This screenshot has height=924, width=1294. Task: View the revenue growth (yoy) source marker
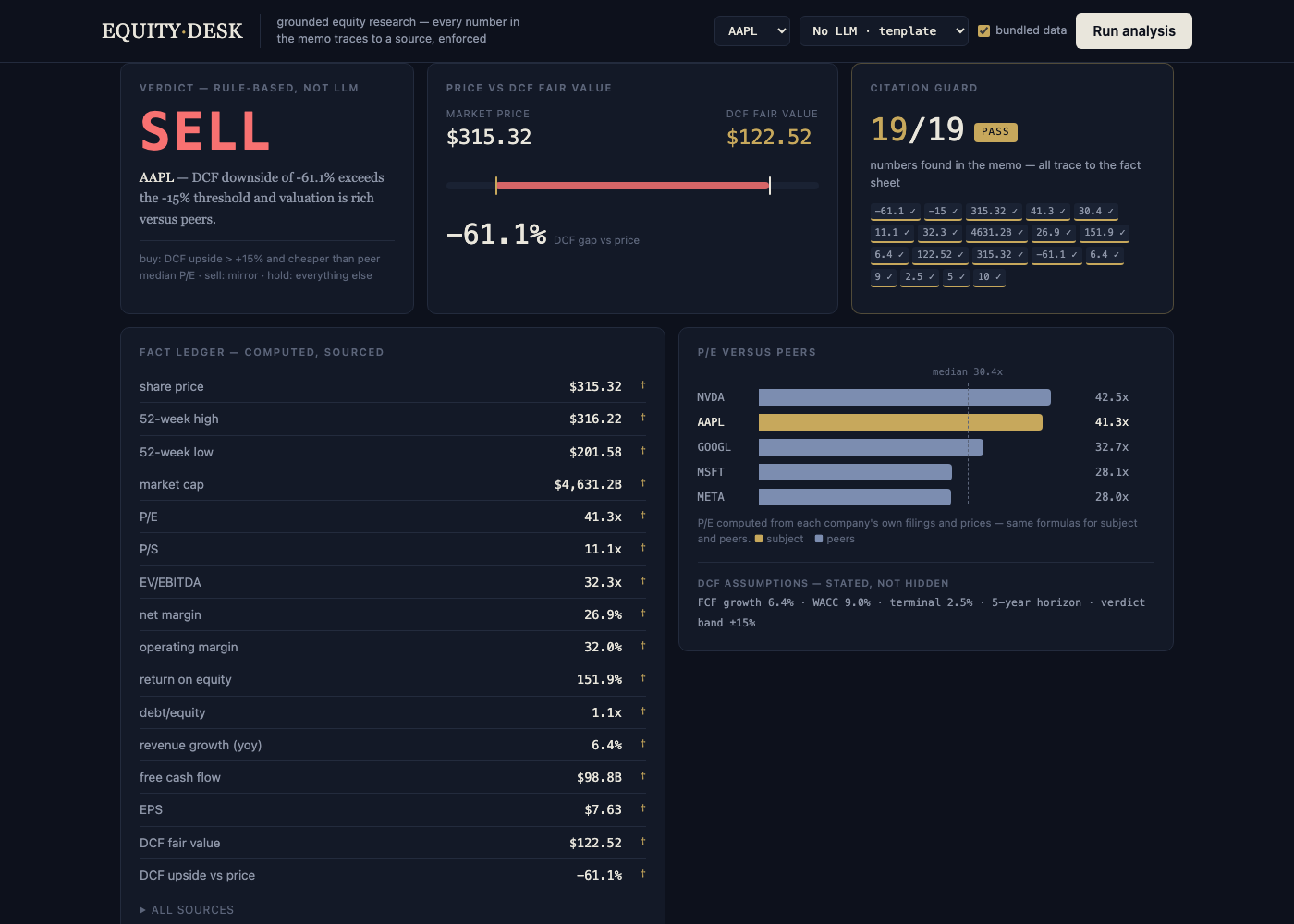(642, 744)
